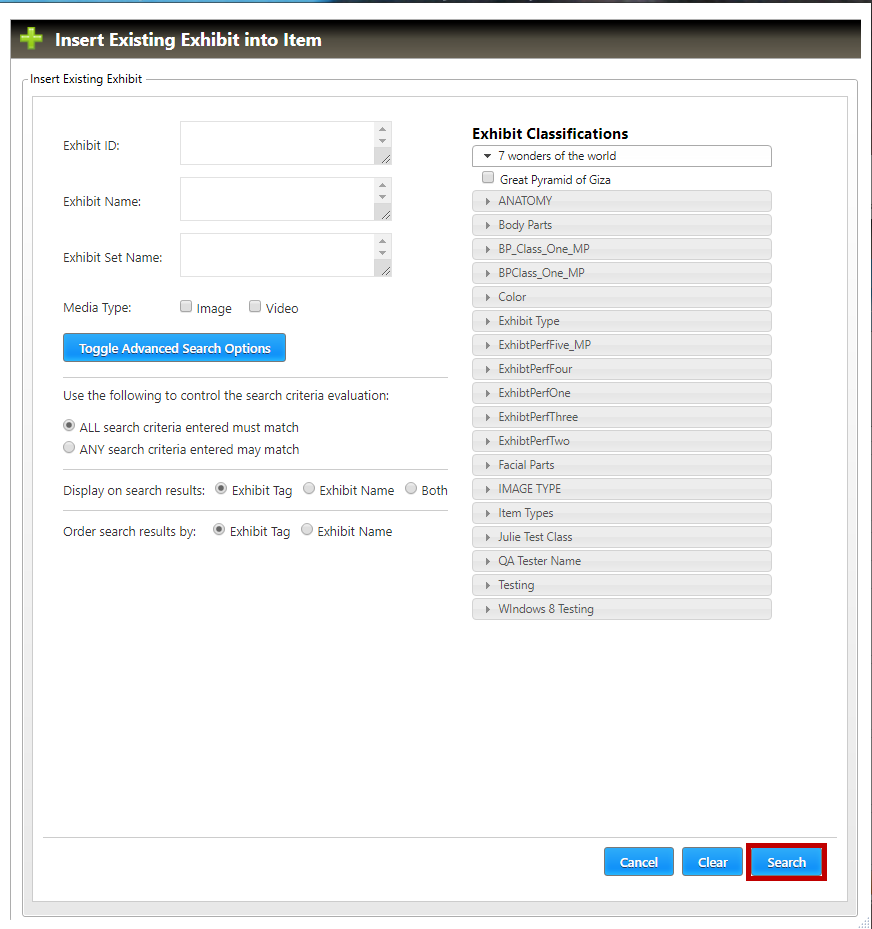Image resolution: width=872 pixels, height=929 pixels.
Task: Click into the Exhibit ID field
Action: pyautogui.click(x=278, y=143)
